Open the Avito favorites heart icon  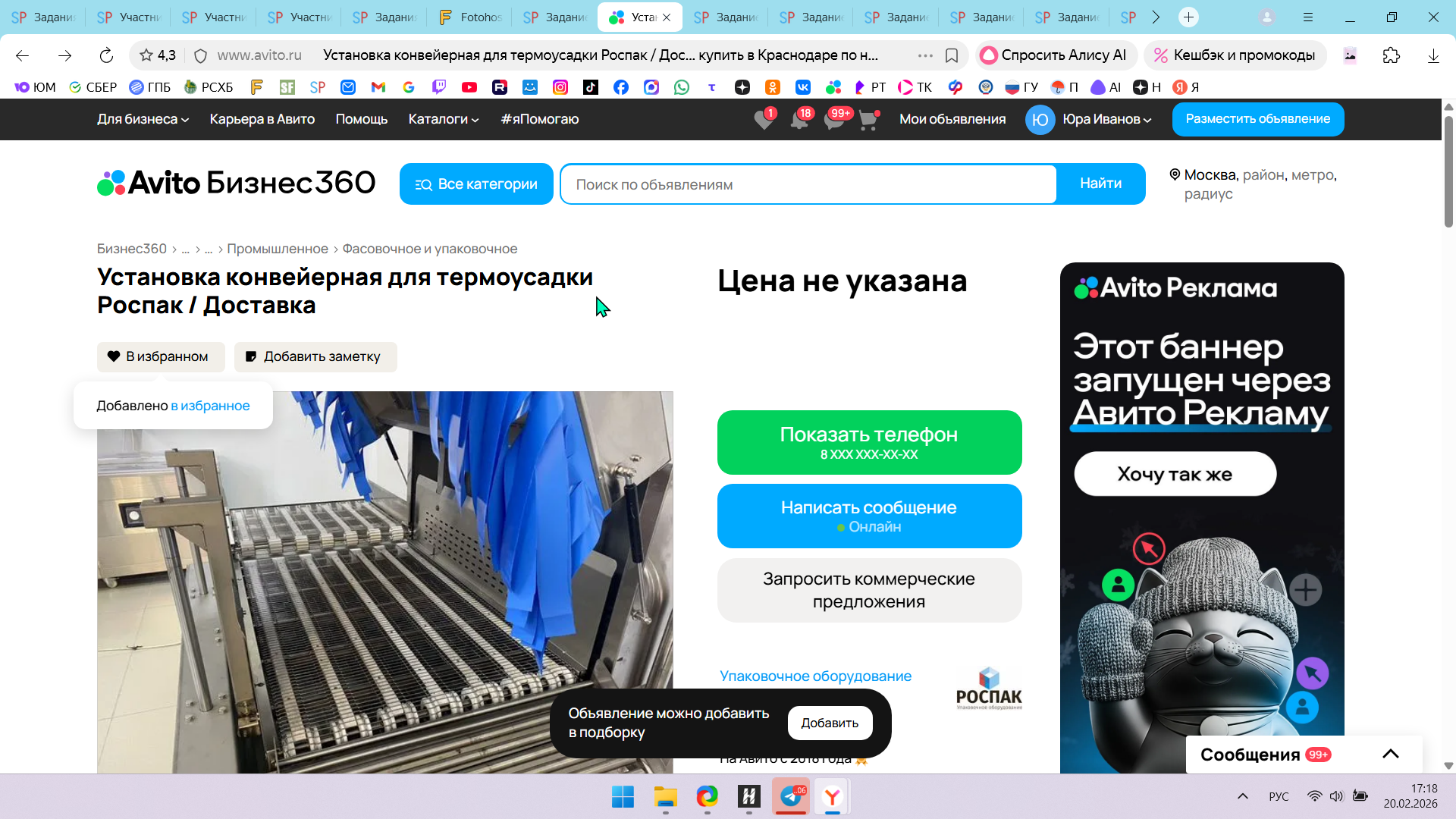click(x=764, y=120)
